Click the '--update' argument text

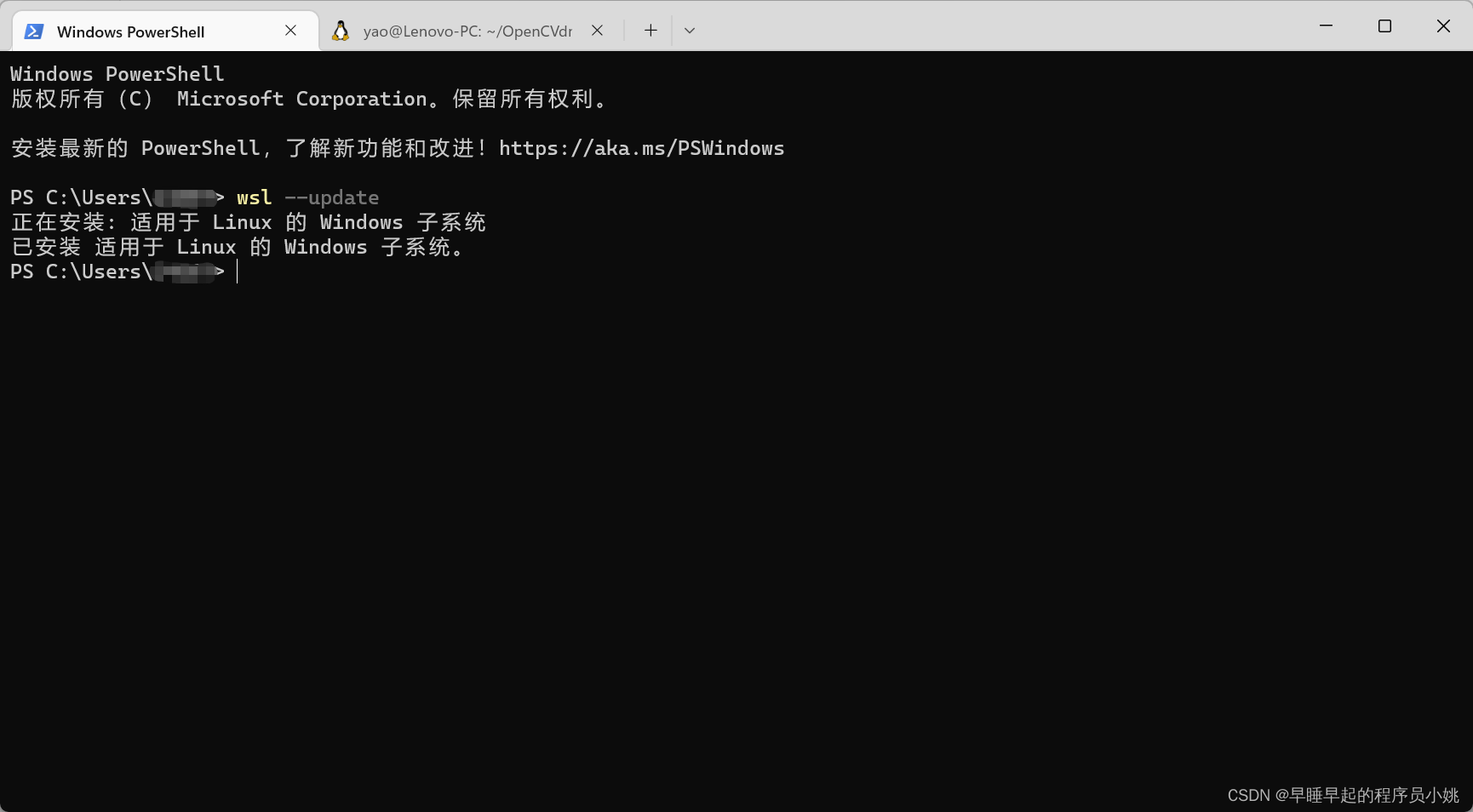(x=332, y=198)
